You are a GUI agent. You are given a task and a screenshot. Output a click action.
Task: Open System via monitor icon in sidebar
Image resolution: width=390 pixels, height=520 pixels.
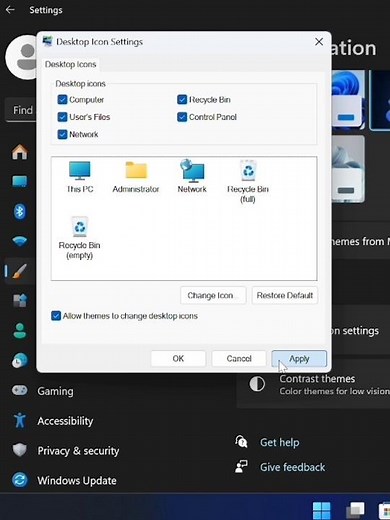coord(20,182)
